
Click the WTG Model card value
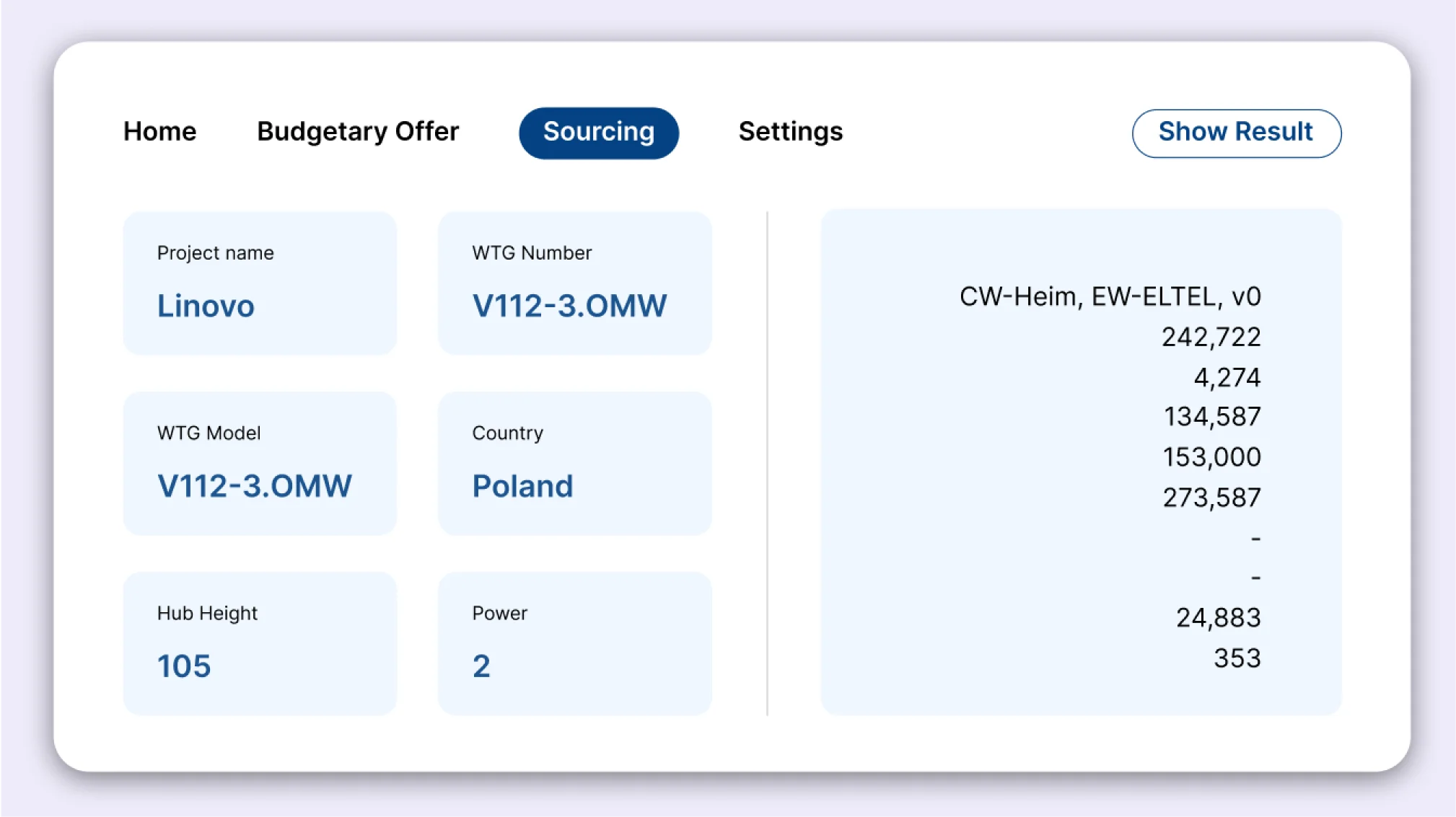tap(255, 486)
